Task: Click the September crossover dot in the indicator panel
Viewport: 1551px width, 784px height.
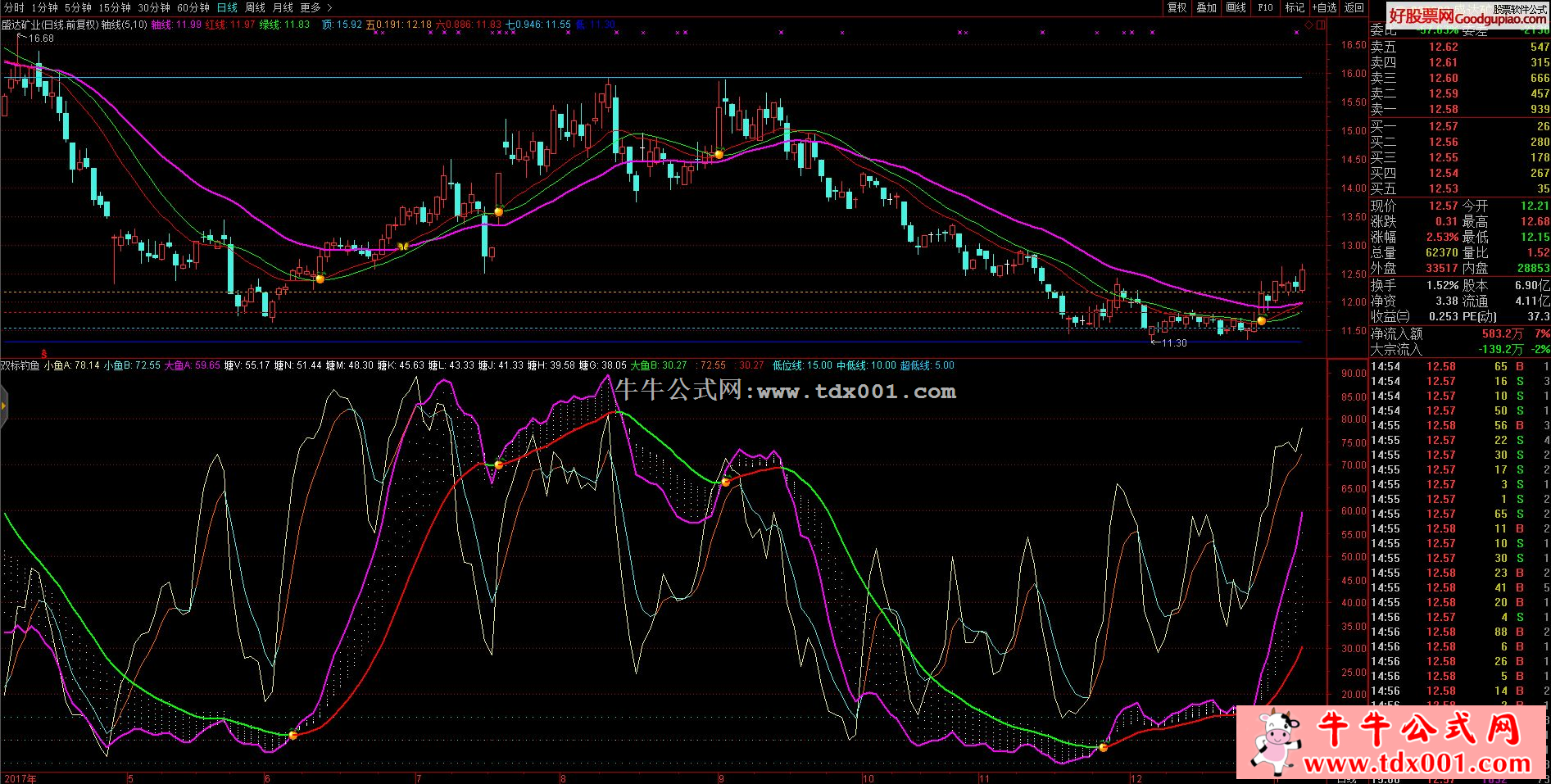Action: (x=726, y=482)
